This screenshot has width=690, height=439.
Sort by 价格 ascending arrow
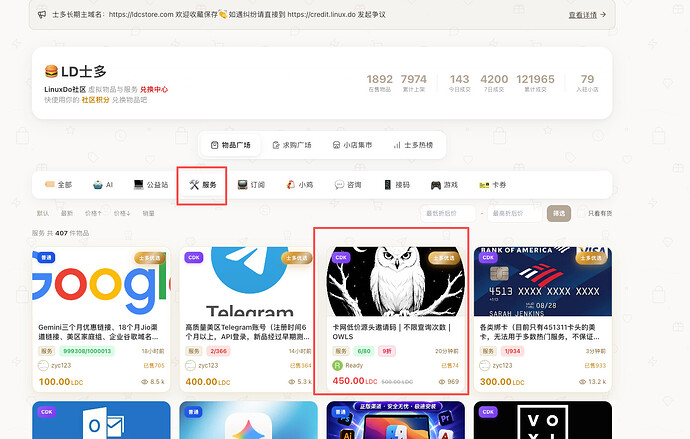[93, 213]
